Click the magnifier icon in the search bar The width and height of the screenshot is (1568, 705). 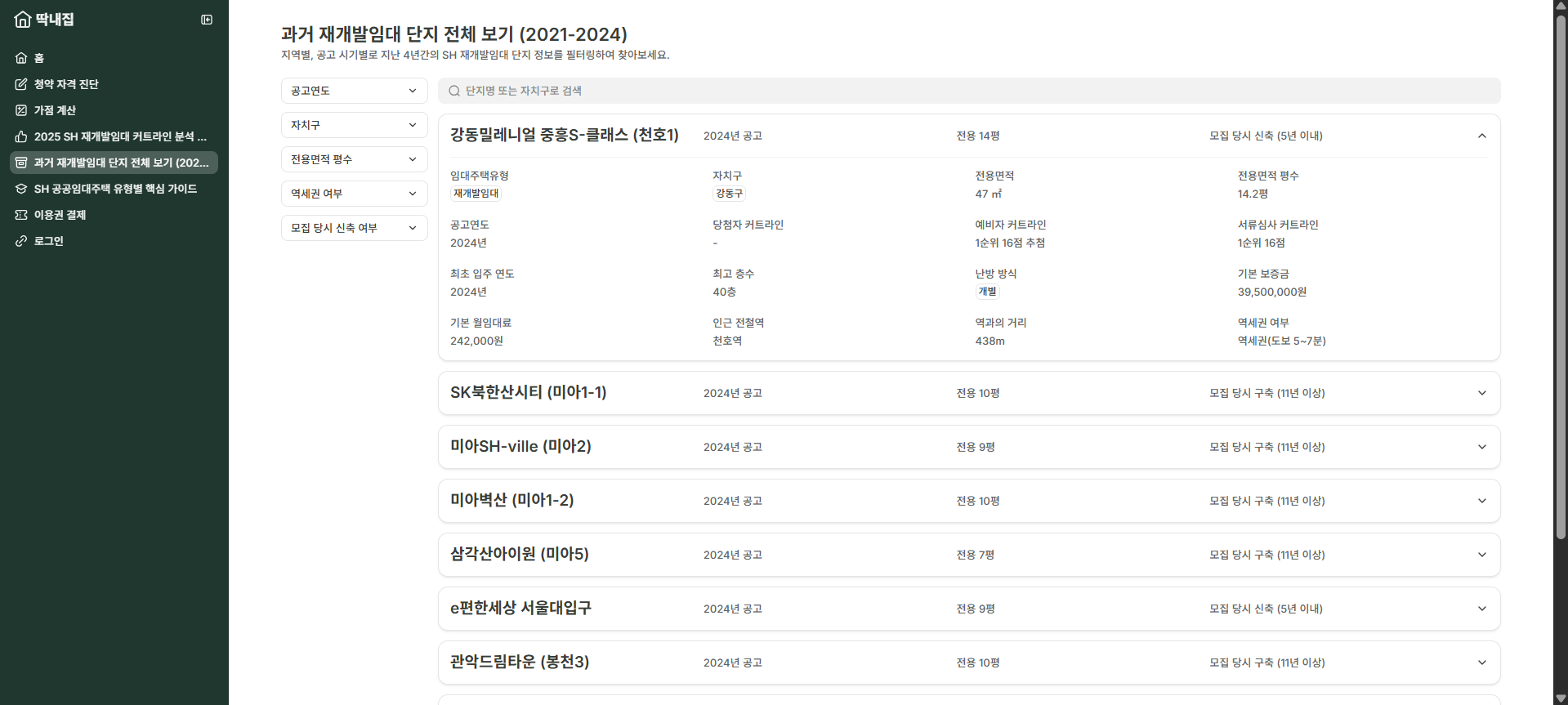tap(454, 91)
